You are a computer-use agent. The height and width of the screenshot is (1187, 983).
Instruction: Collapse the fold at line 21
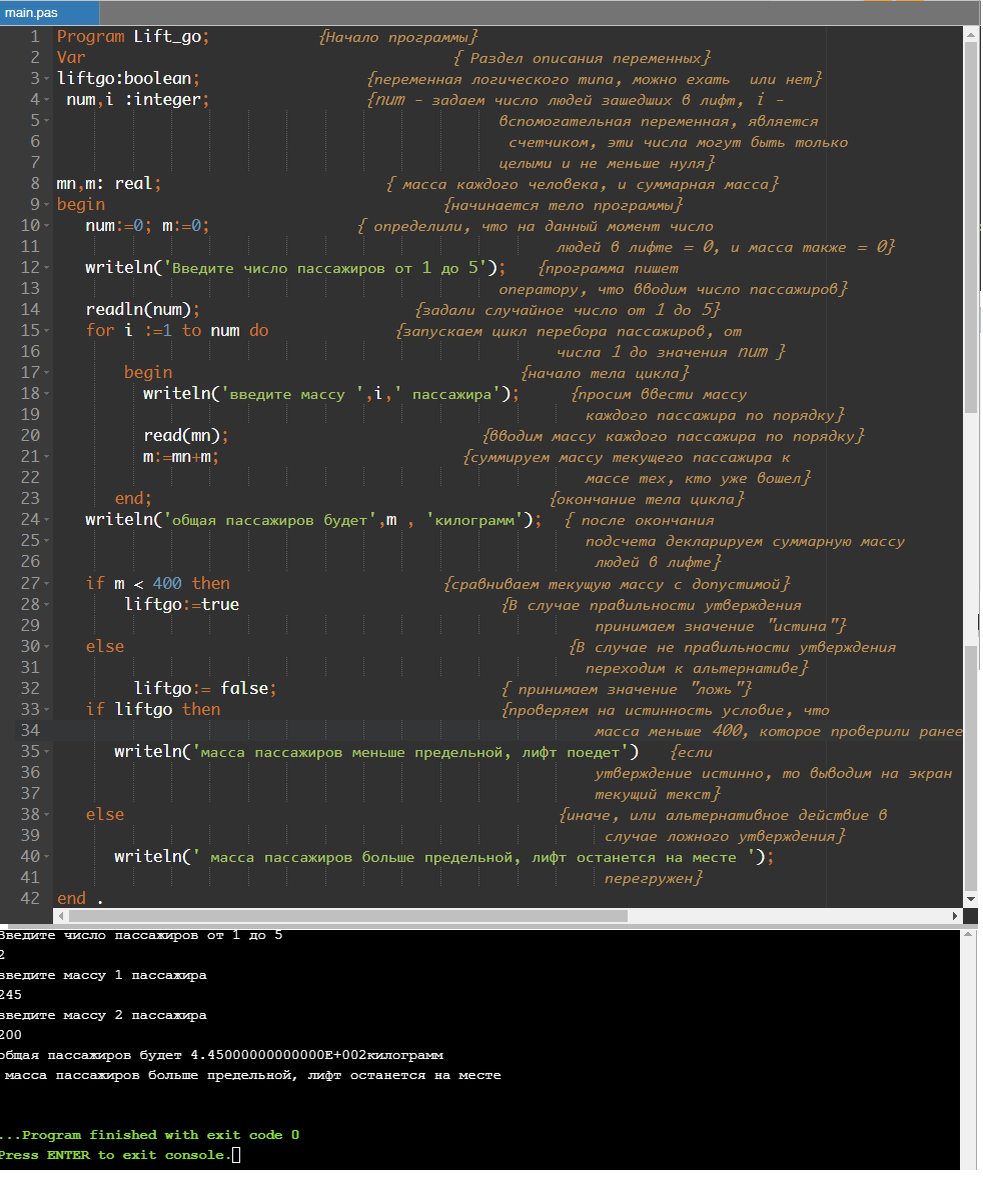coord(47,457)
